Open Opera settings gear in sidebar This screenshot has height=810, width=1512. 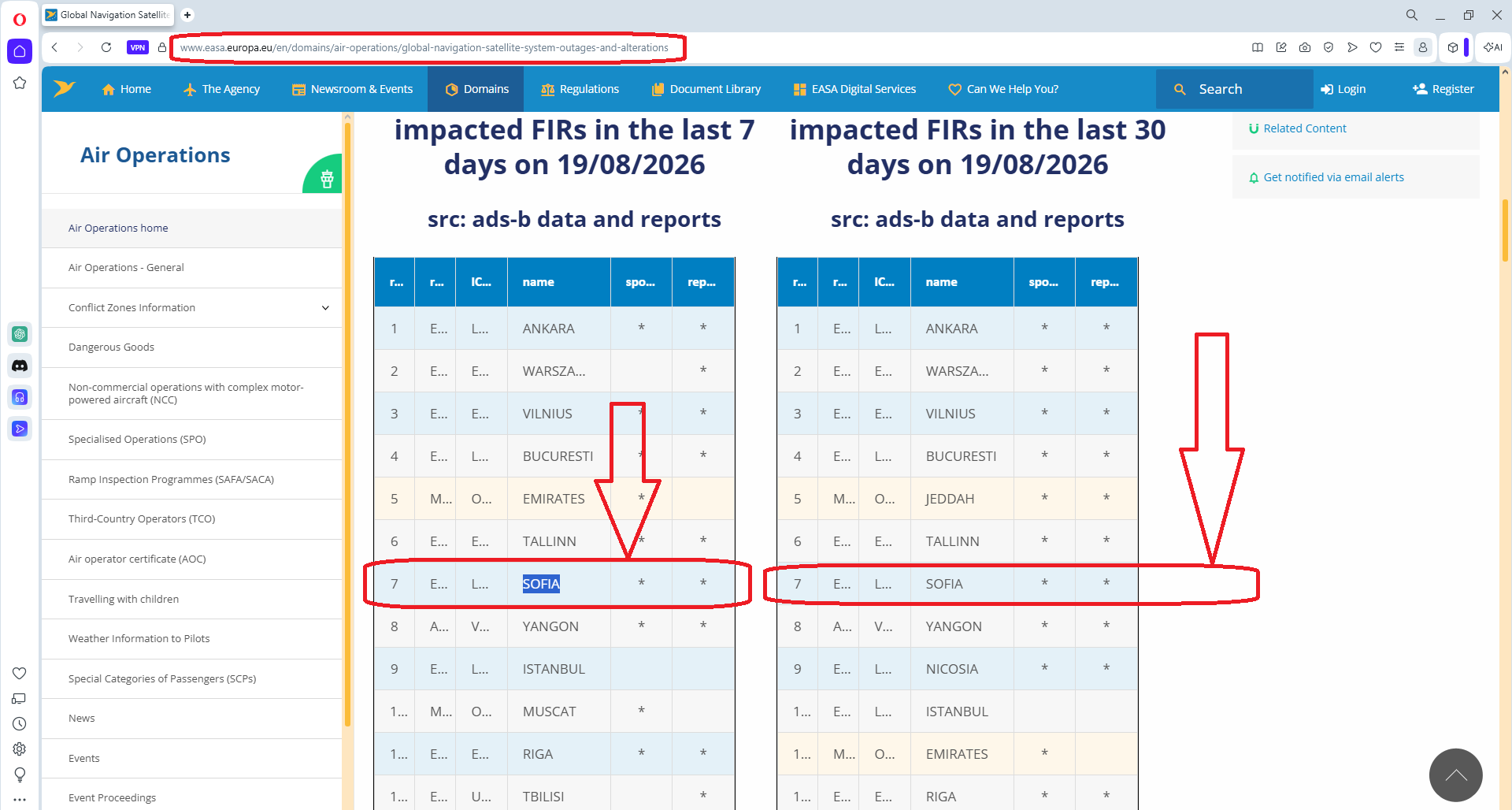tap(20, 749)
